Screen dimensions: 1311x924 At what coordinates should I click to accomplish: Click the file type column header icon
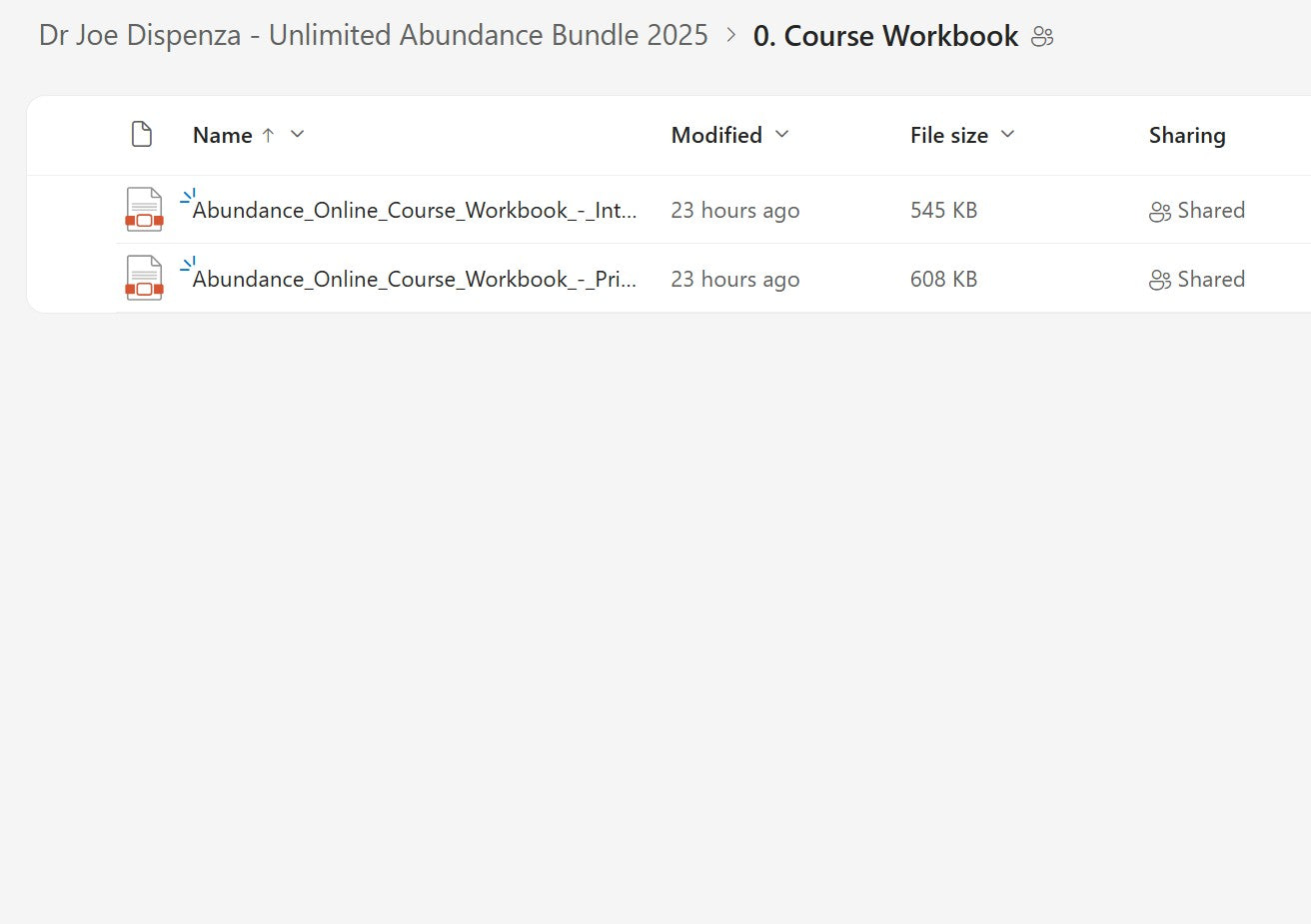click(x=142, y=135)
